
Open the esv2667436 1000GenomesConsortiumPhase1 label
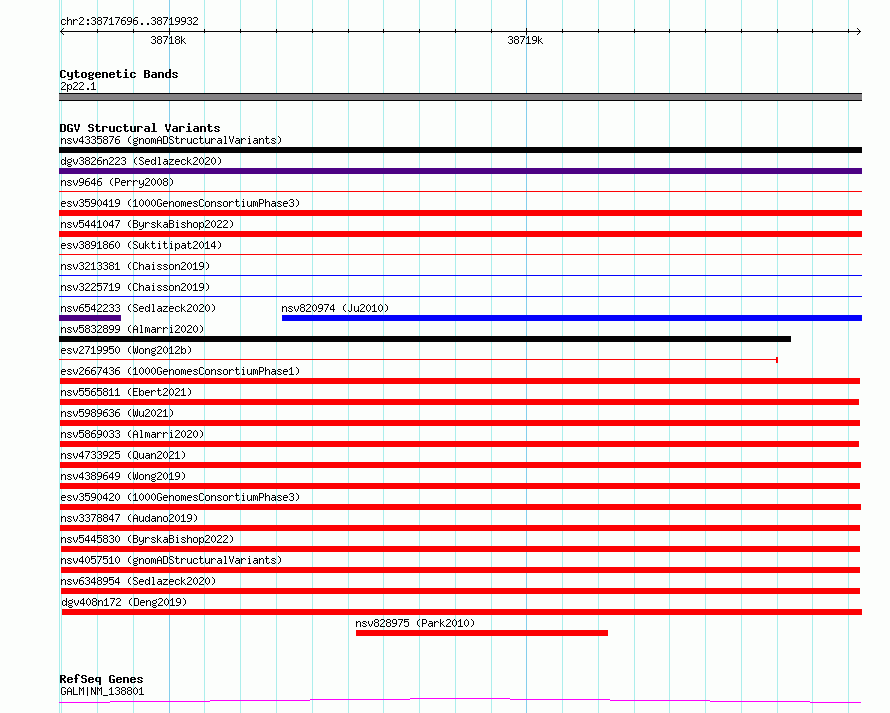(180, 371)
